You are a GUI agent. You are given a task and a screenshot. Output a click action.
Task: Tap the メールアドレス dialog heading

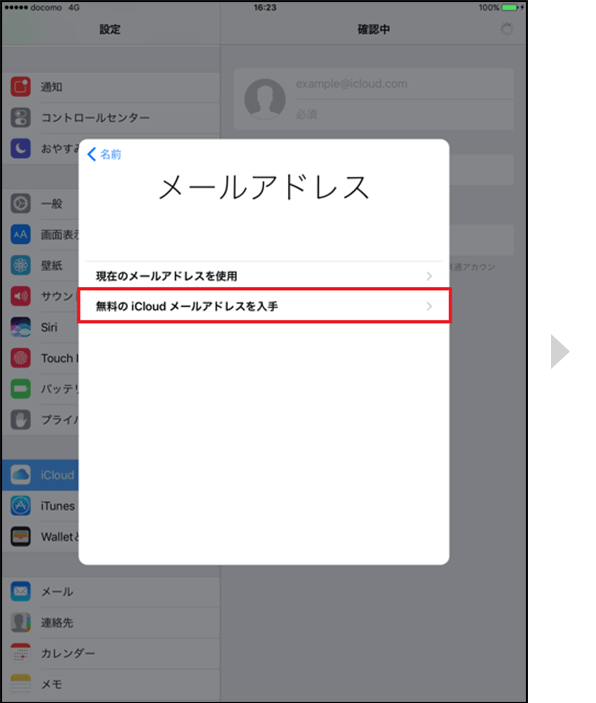[x=264, y=187]
